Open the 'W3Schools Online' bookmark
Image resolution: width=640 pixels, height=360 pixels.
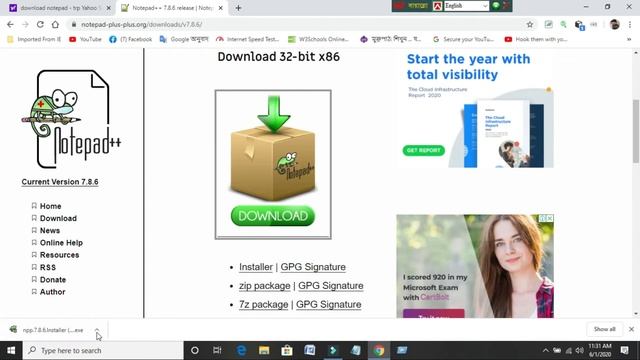[x=318, y=39]
